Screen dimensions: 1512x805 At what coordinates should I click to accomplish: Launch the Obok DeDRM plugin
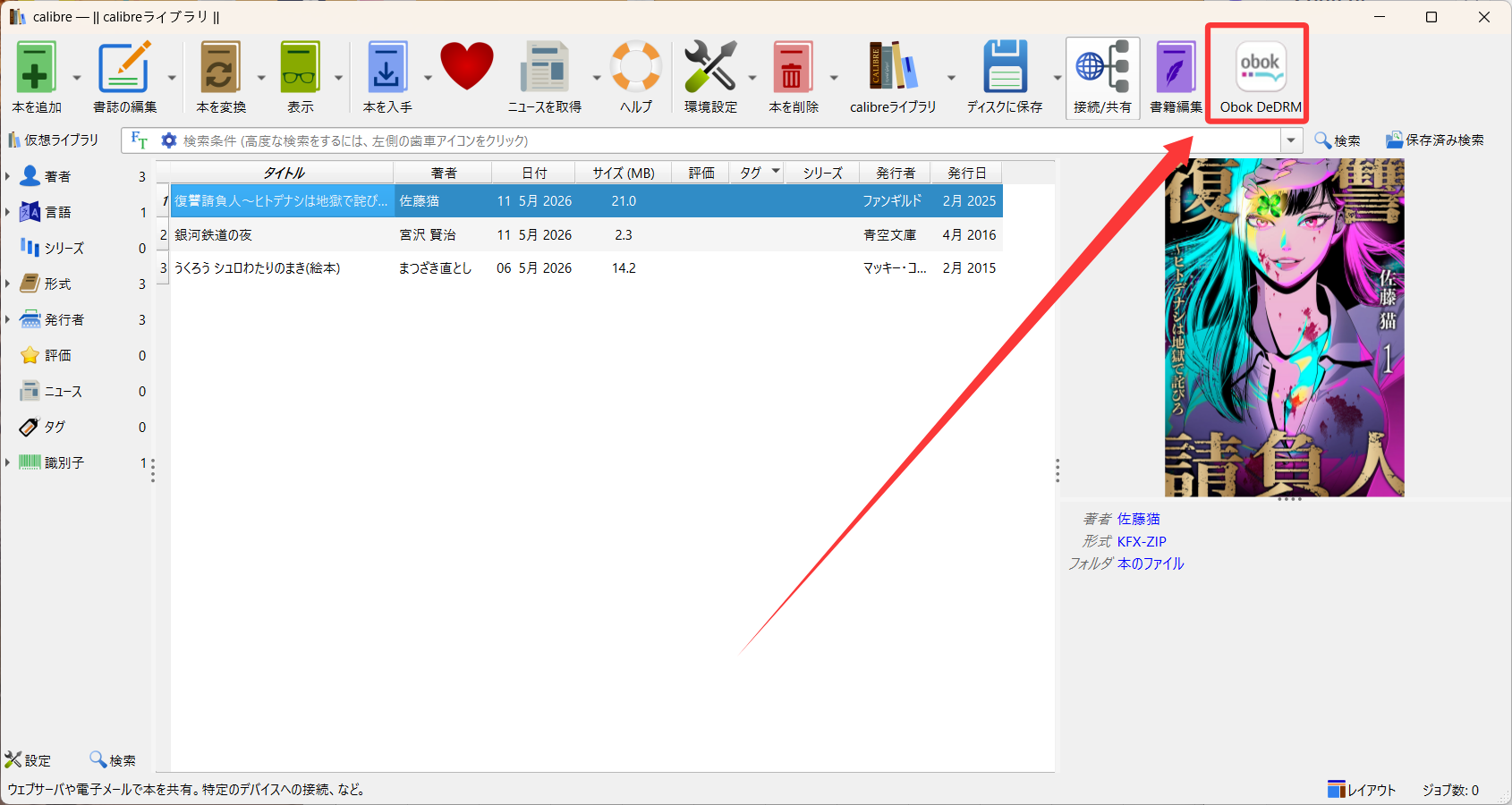coord(1261,77)
